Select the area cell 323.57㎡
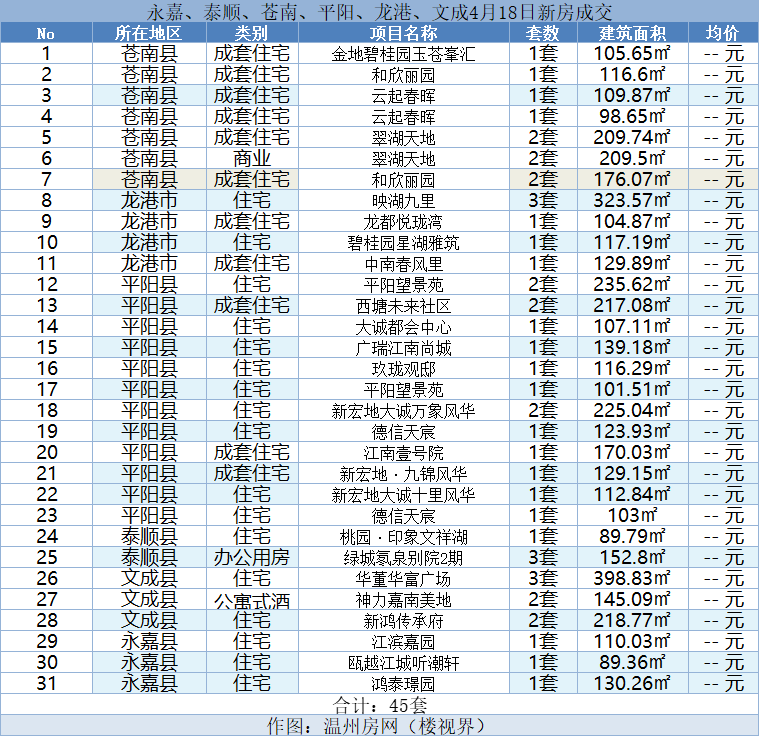 coord(632,200)
